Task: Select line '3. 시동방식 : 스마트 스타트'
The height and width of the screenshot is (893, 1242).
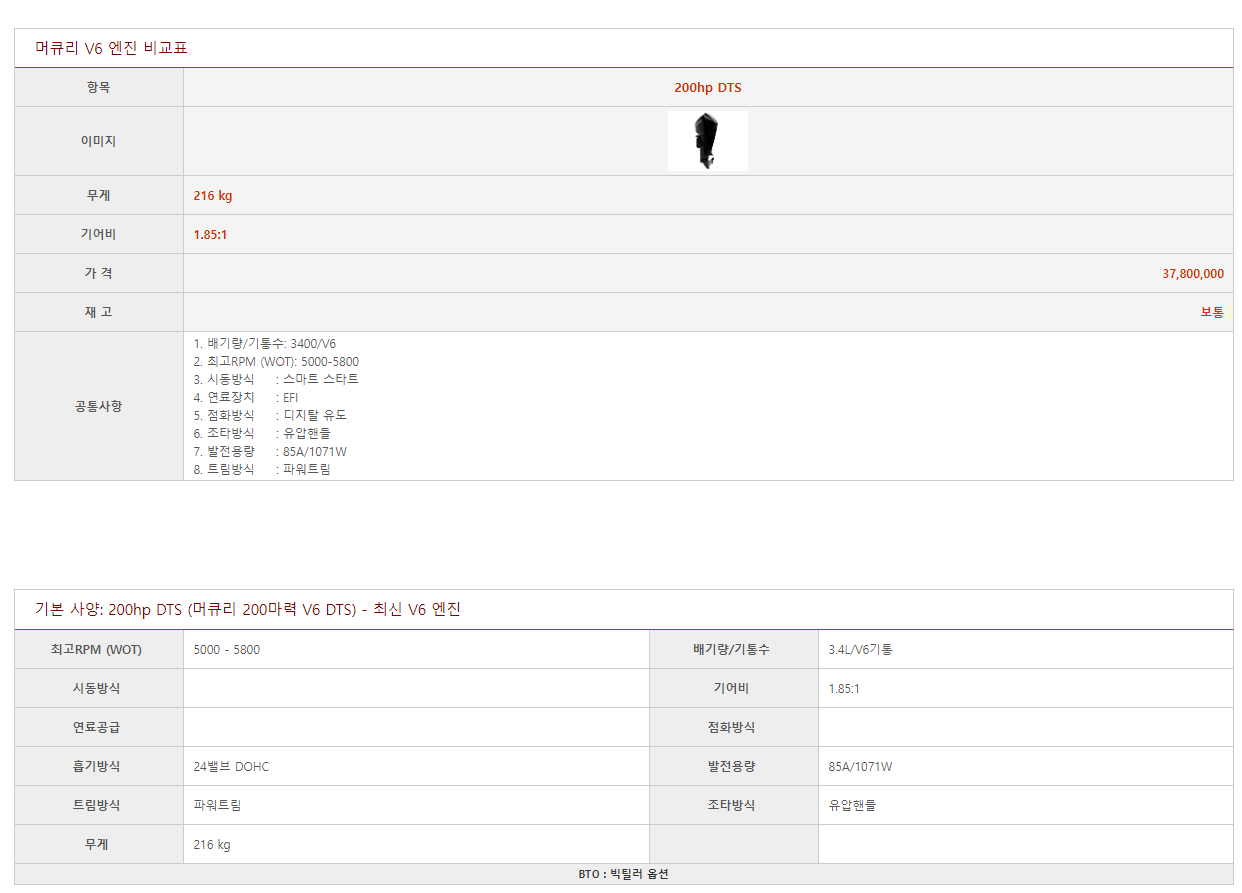Action: coord(276,379)
